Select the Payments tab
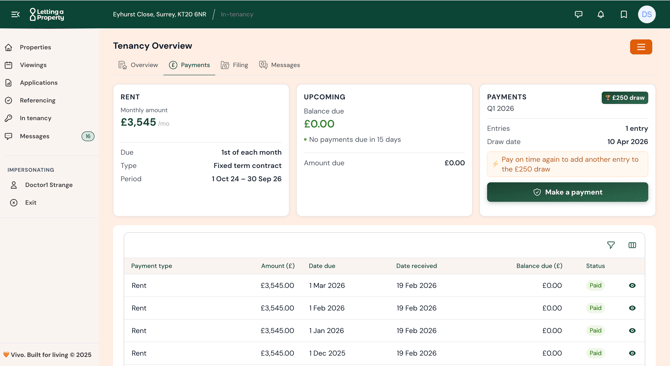 tap(189, 65)
